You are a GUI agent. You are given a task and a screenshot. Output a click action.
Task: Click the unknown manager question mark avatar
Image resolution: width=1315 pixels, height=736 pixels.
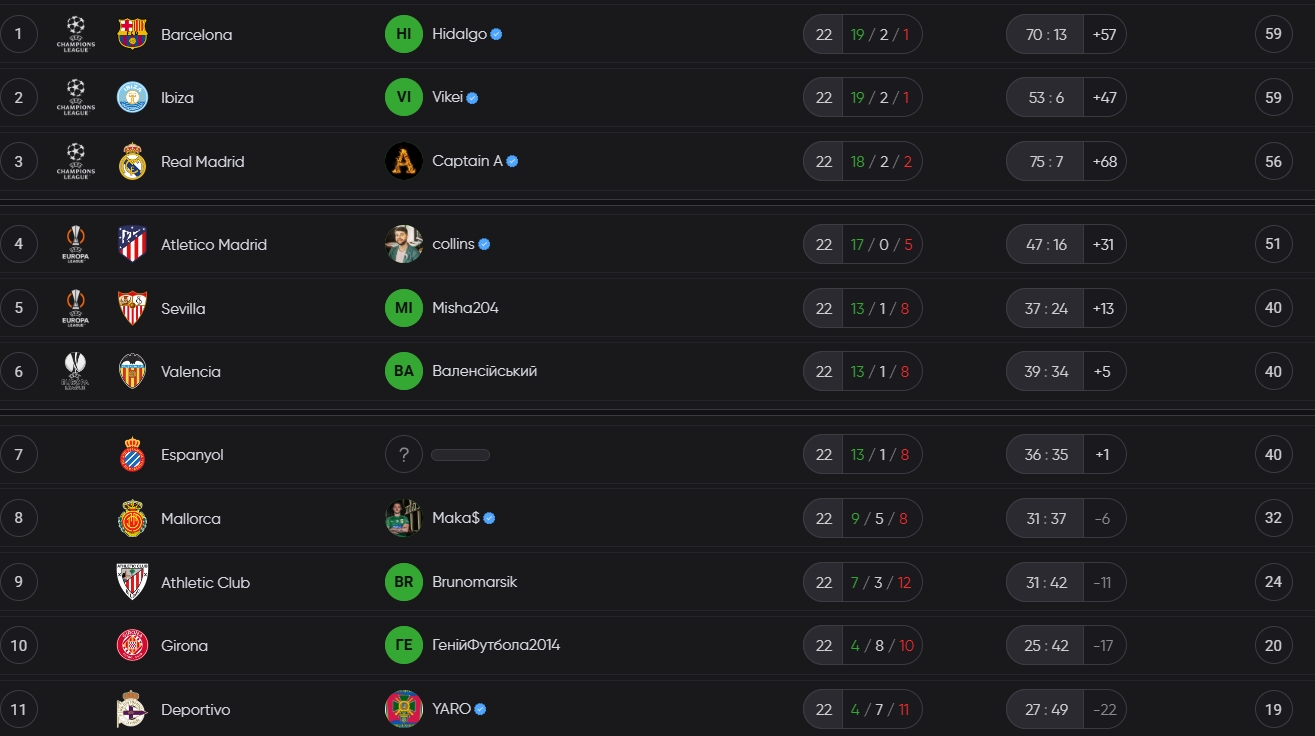pos(404,455)
